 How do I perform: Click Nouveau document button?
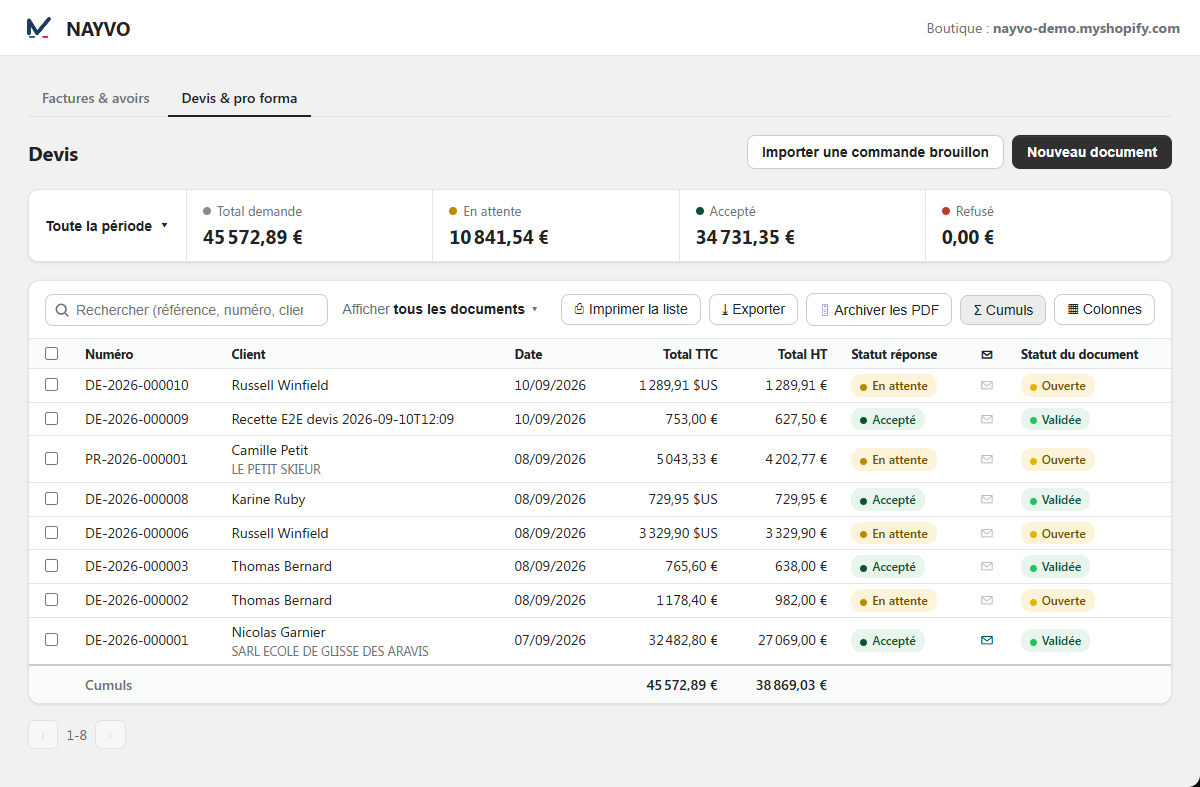pyautogui.click(x=1092, y=152)
